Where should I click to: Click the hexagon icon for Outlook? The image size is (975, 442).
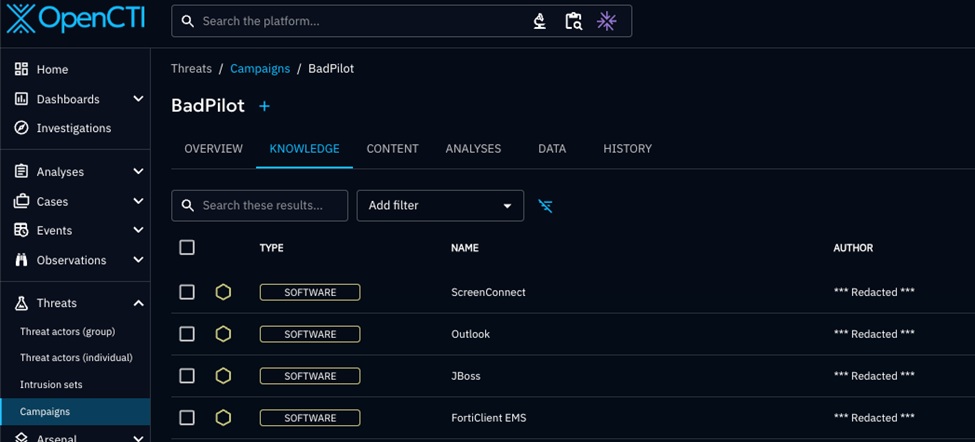[x=223, y=334]
